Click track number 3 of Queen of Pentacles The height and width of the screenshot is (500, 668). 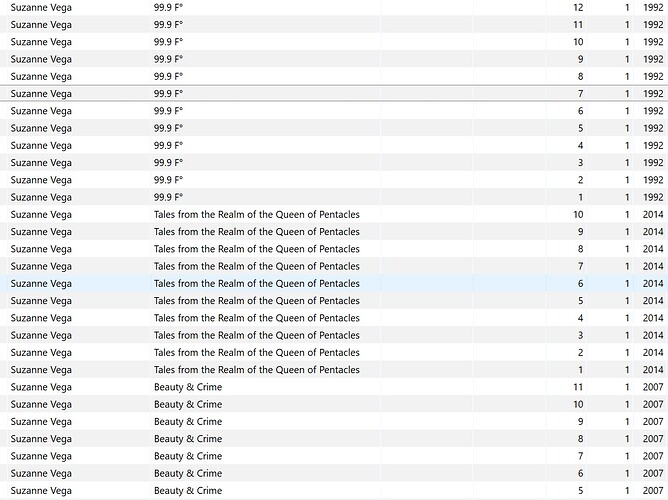[580, 335]
